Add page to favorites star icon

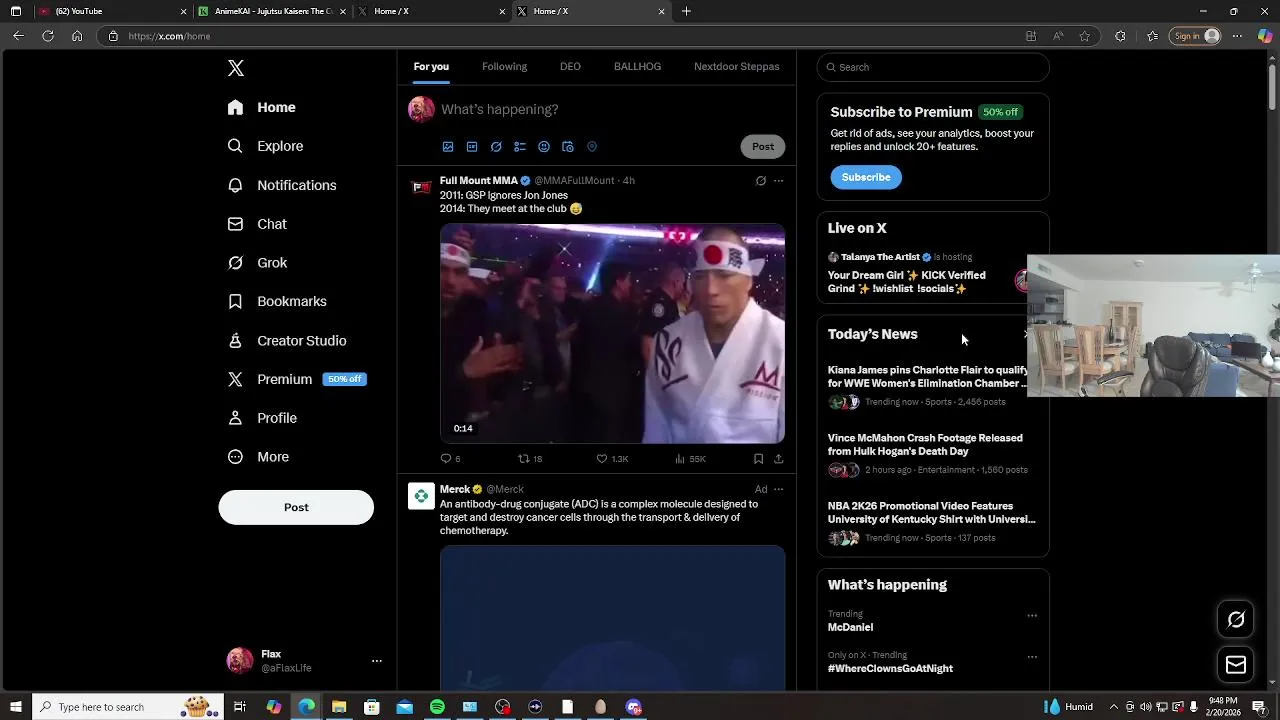[x=1085, y=36]
